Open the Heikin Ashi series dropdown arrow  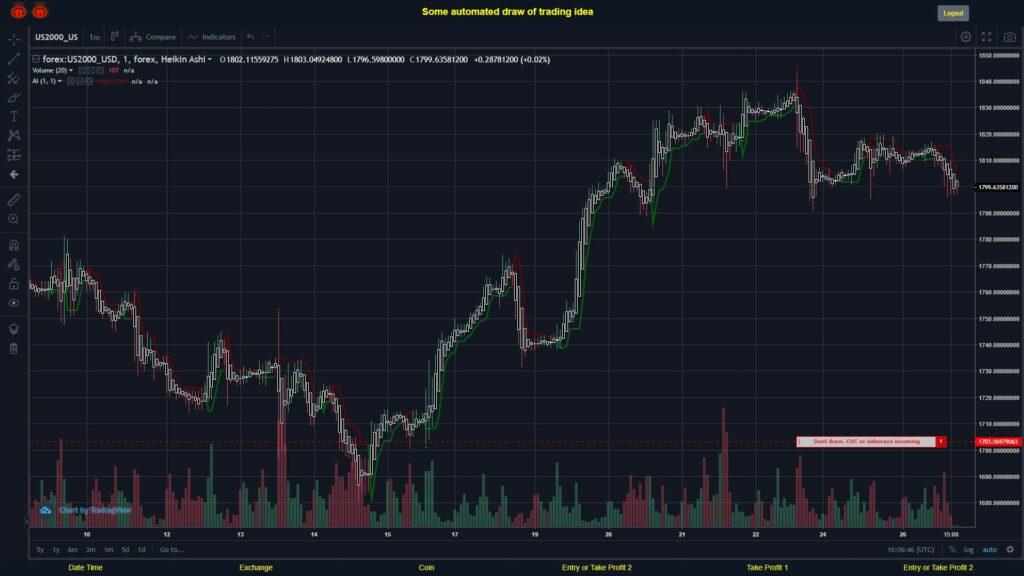tap(210, 59)
